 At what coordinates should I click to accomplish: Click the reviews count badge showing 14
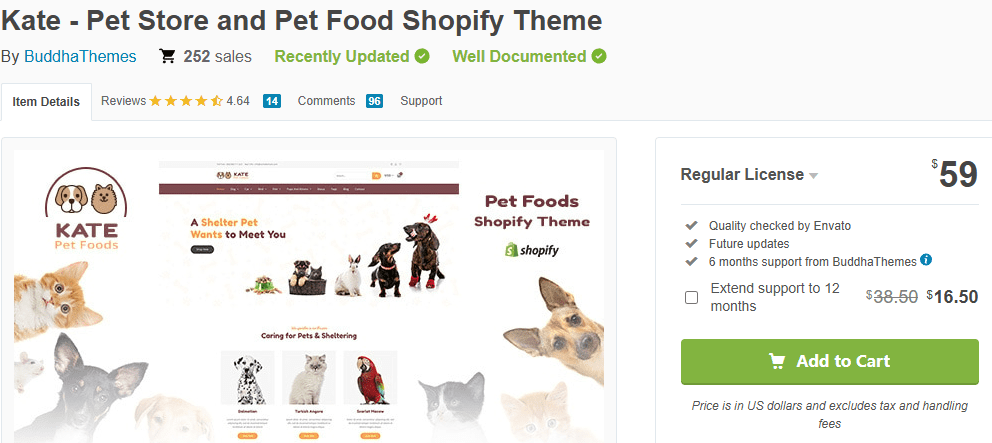click(271, 101)
